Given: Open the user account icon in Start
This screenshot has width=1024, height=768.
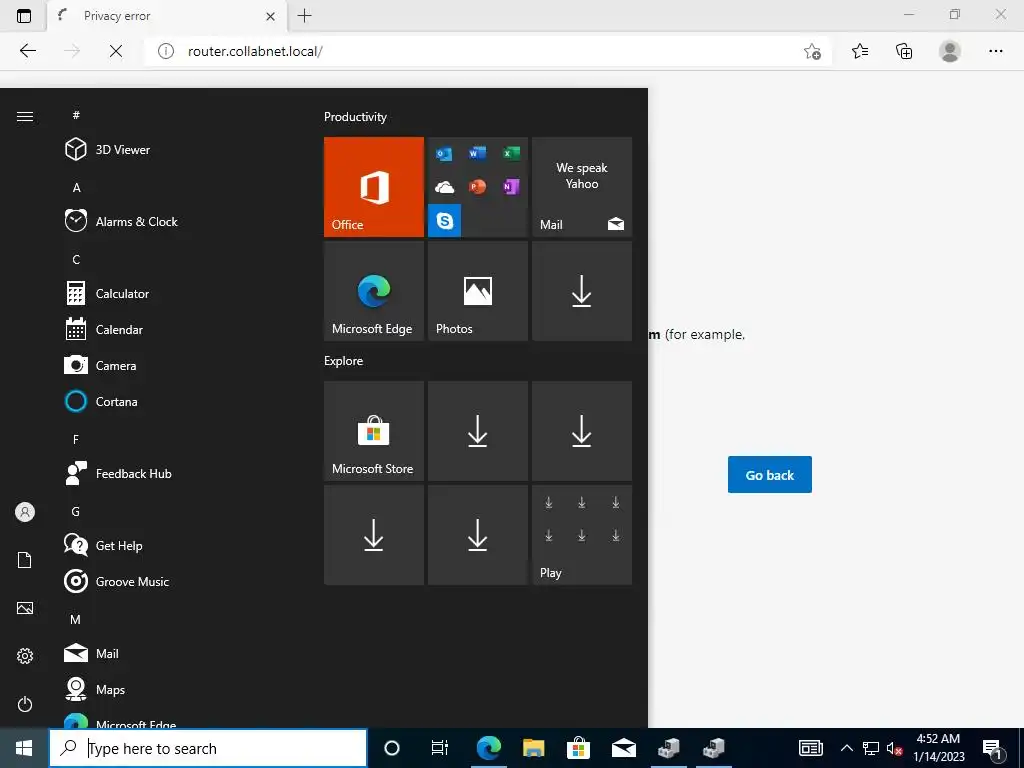Looking at the screenshot, I should click(x=25, y=512).
